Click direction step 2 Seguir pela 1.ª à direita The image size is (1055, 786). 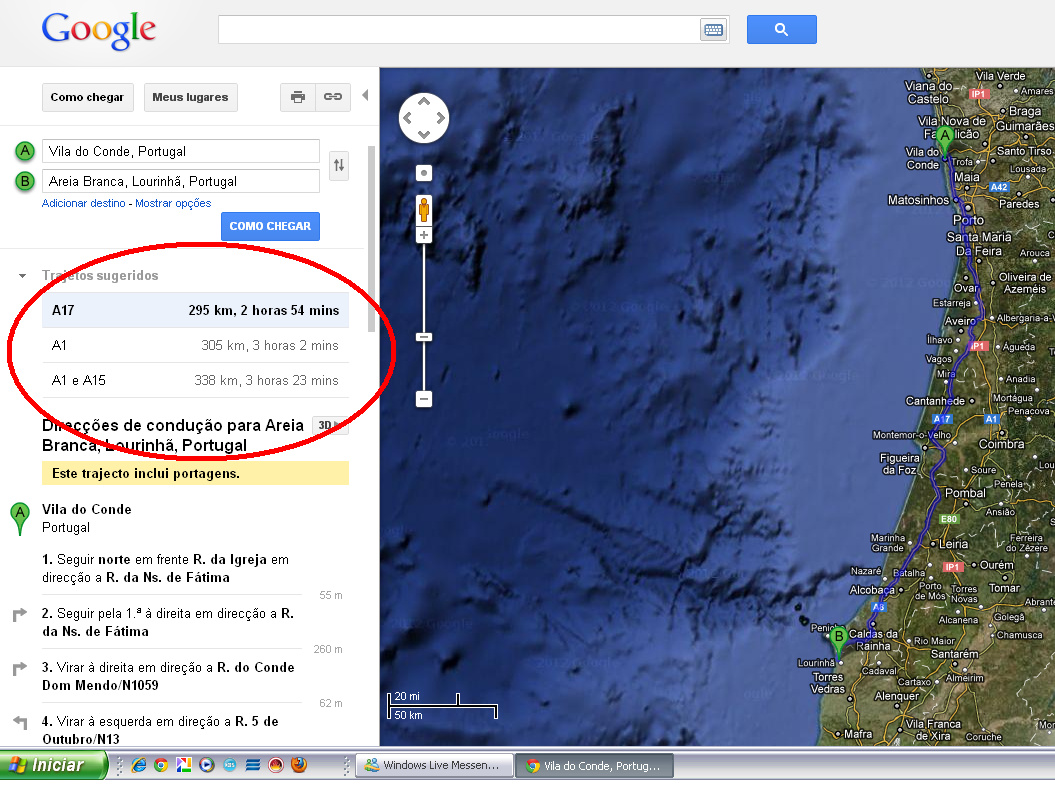172,622
